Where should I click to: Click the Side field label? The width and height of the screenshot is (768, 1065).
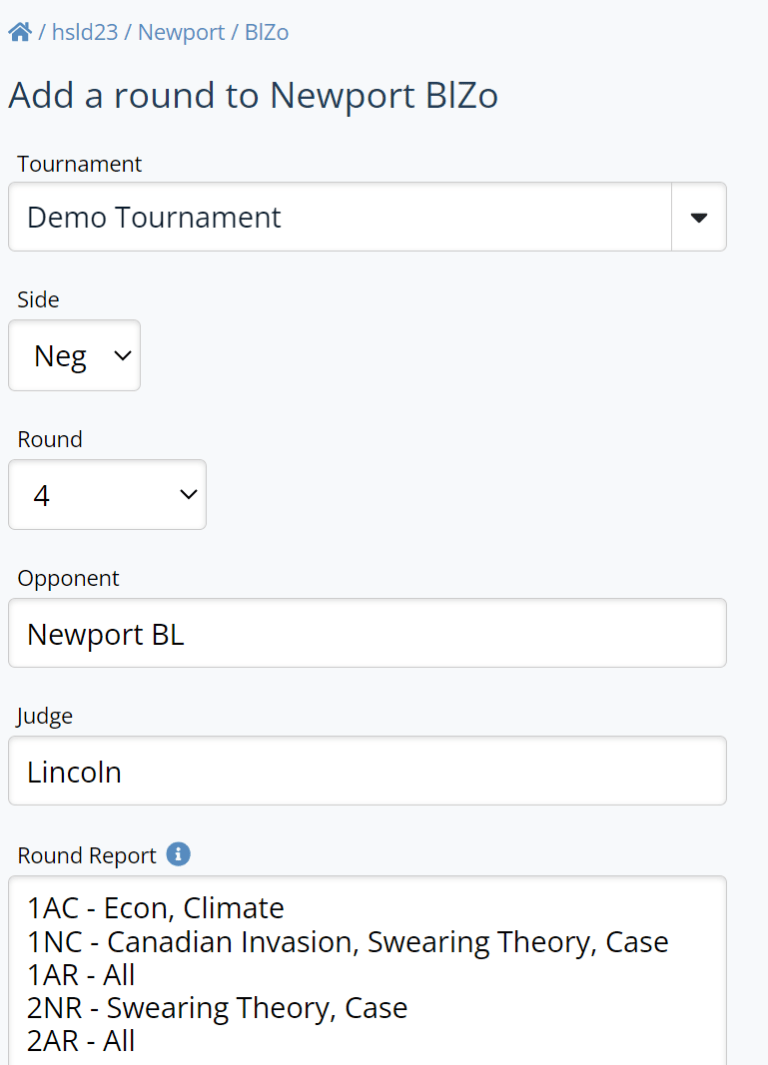pyautogui.click(x=38, y=300)
